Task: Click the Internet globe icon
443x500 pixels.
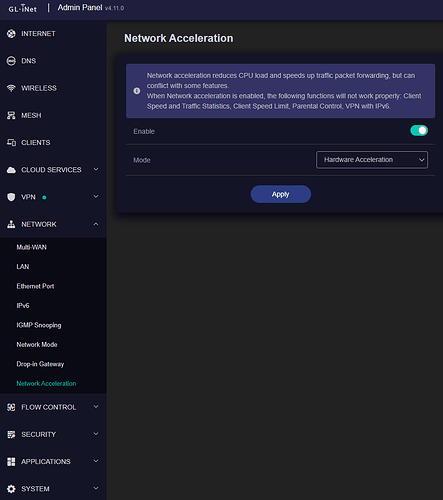Action: pyautogui.click(x=11, y=34)
